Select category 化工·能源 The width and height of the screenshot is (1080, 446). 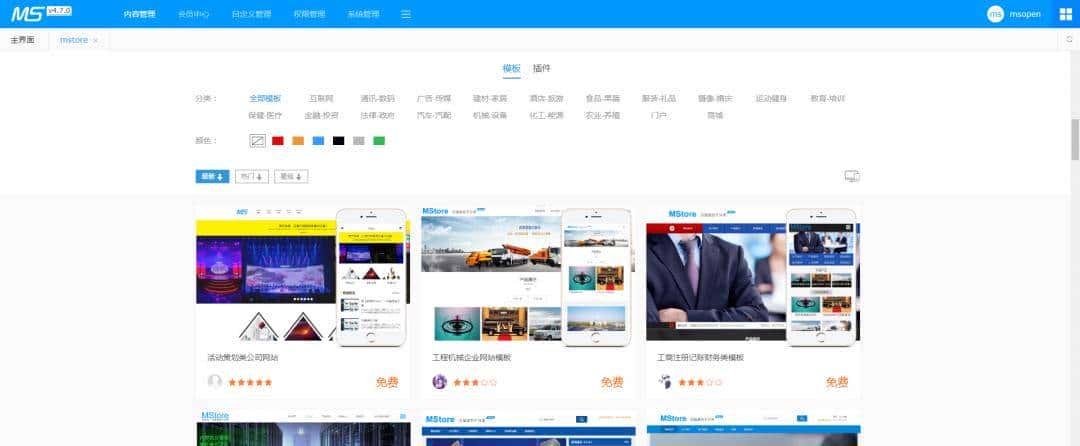point(546,116)
